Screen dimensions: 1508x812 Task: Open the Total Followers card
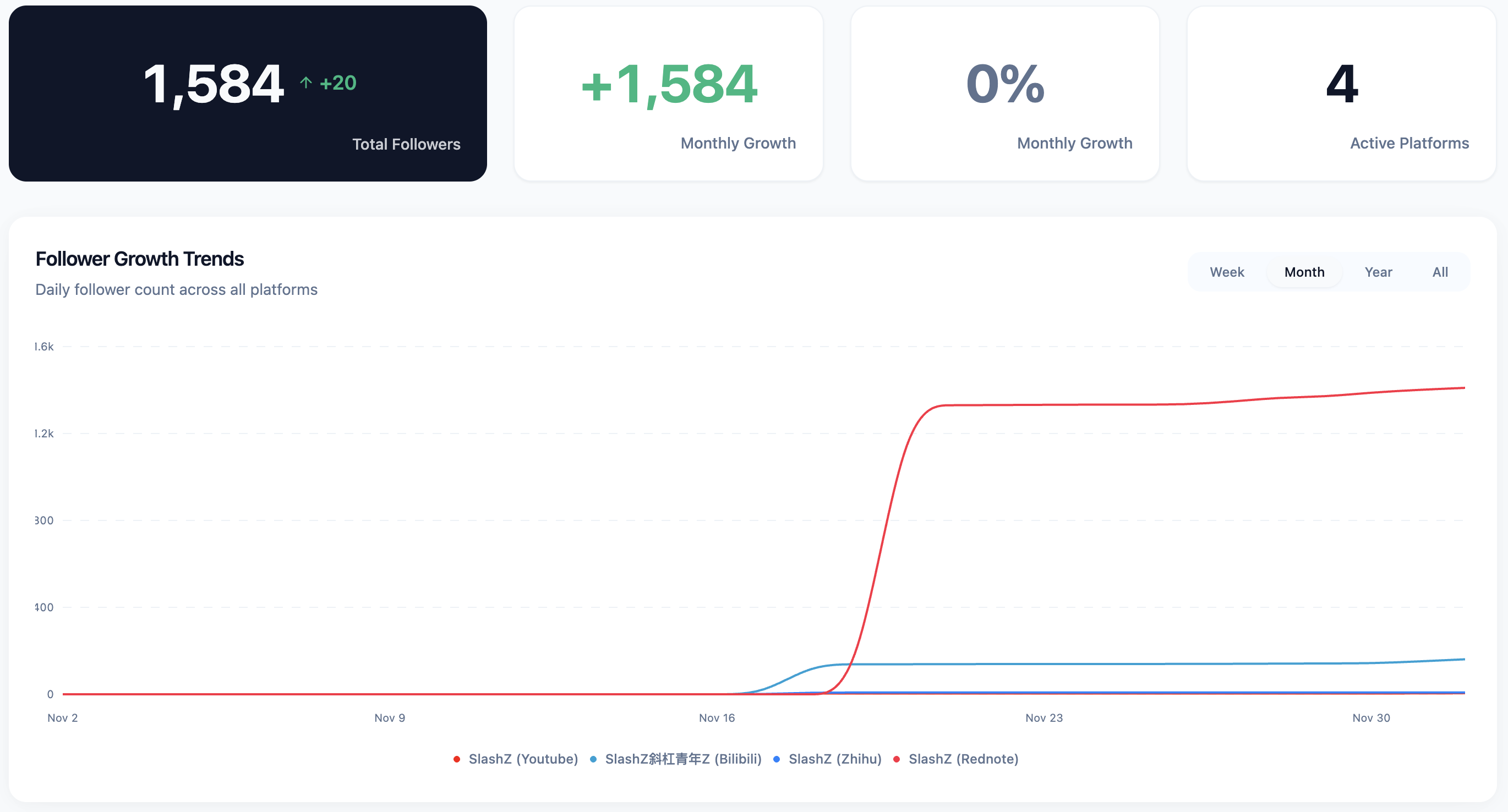[248, 94]
